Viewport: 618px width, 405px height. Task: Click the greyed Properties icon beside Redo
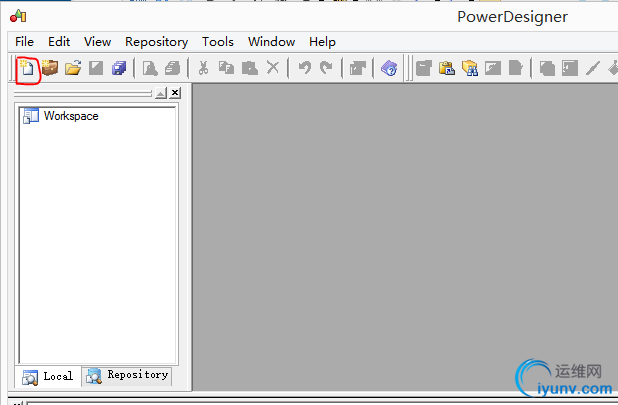(357, 68)
